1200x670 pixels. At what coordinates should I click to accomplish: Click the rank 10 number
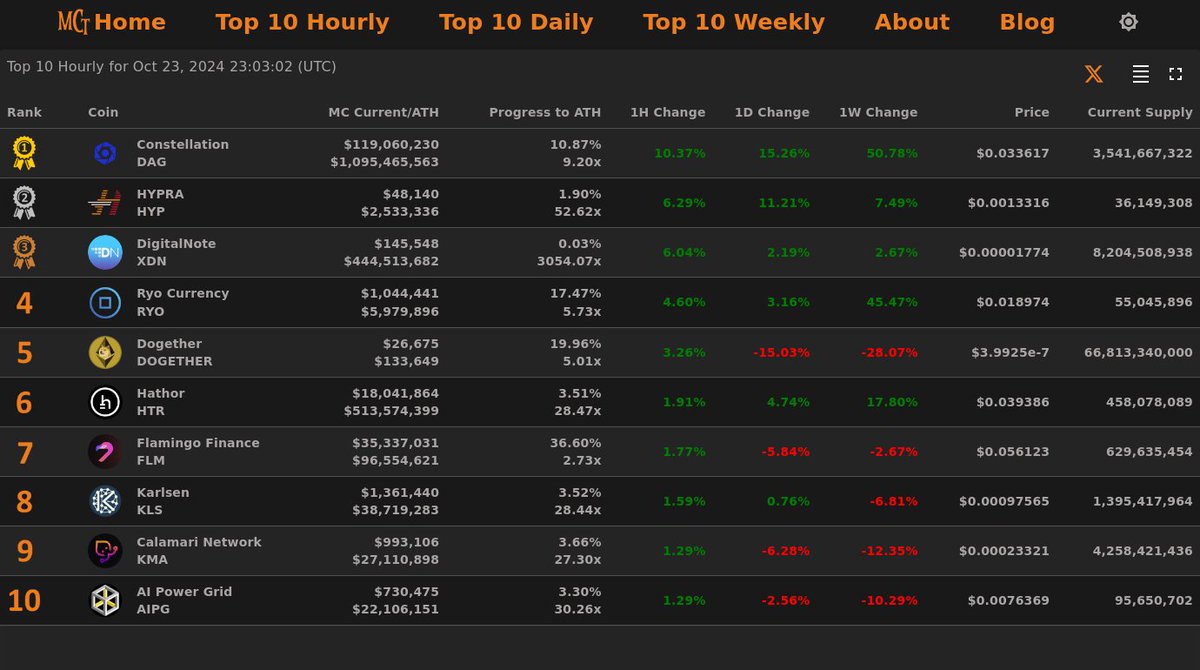[x=24, y=601]
